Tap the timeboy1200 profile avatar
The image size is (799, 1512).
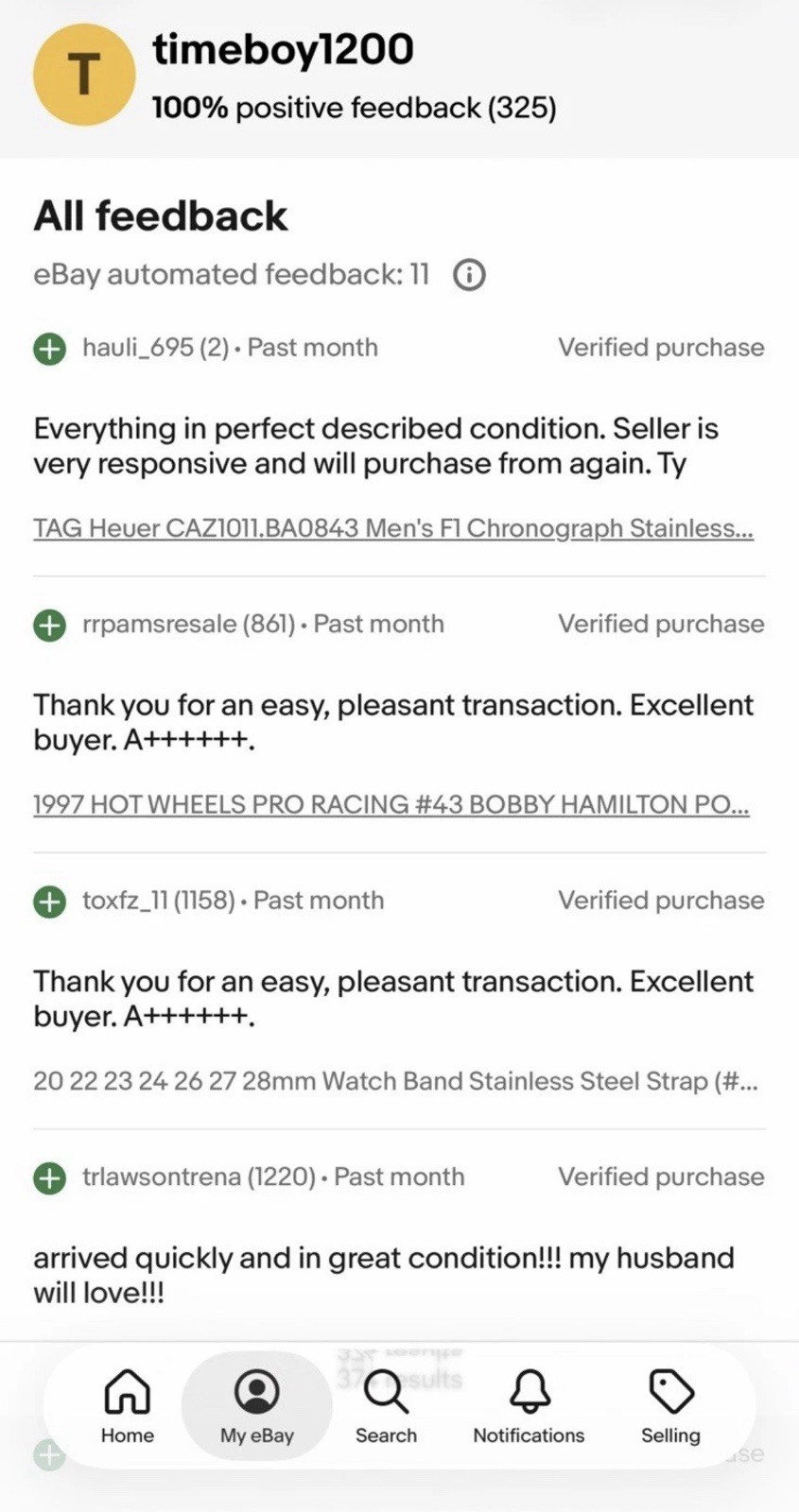pyautogui.click(x=82, y=76)
